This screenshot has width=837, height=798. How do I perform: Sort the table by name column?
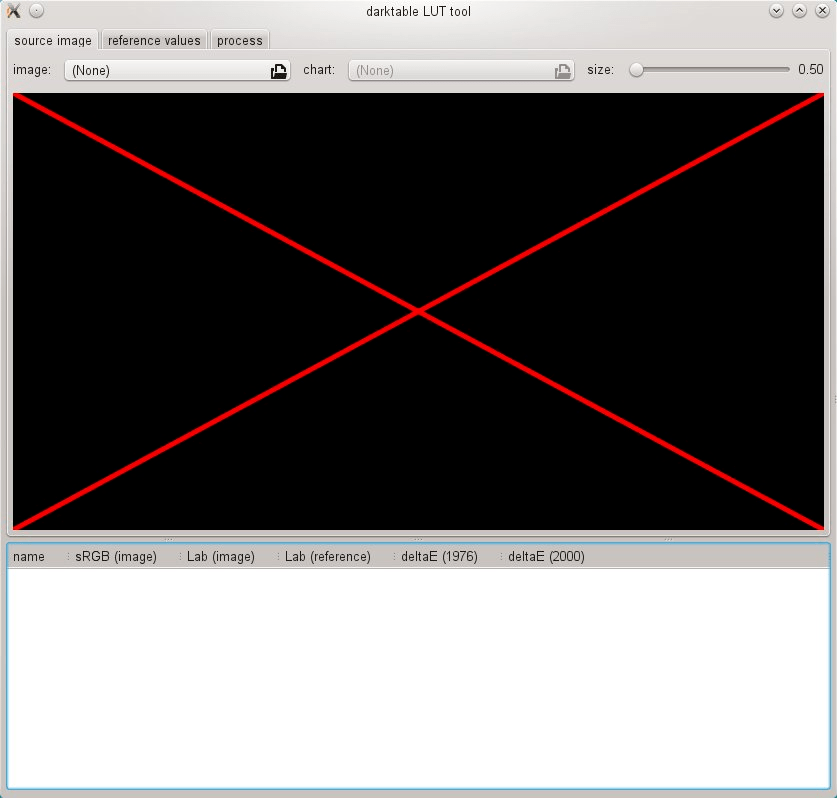pyautogui.click(x=28, y=556)
